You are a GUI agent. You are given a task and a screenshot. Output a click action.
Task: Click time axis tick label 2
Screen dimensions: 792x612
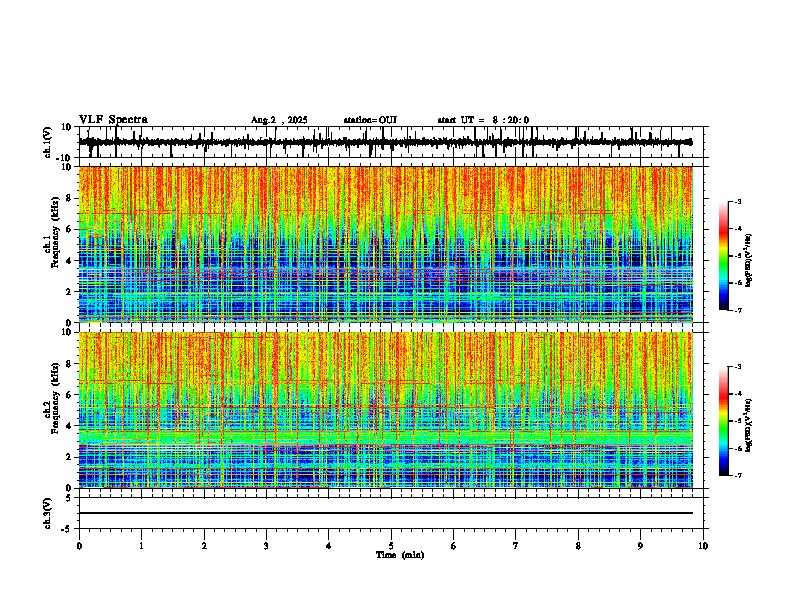point(204,546)
